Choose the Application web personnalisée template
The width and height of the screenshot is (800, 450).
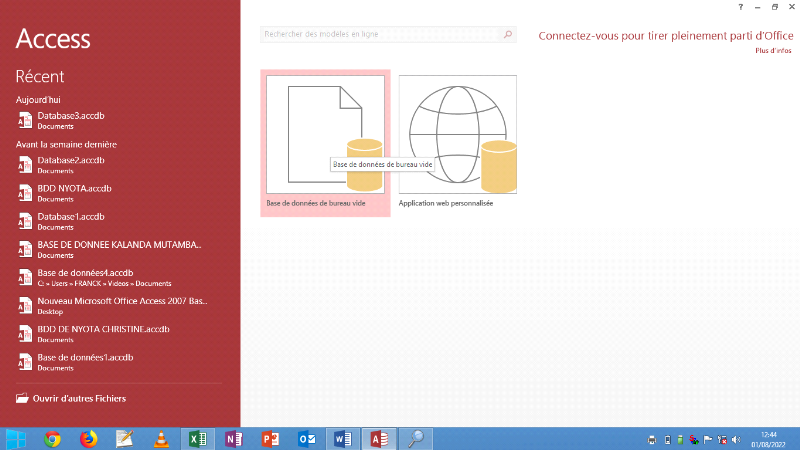click(457, 135)
